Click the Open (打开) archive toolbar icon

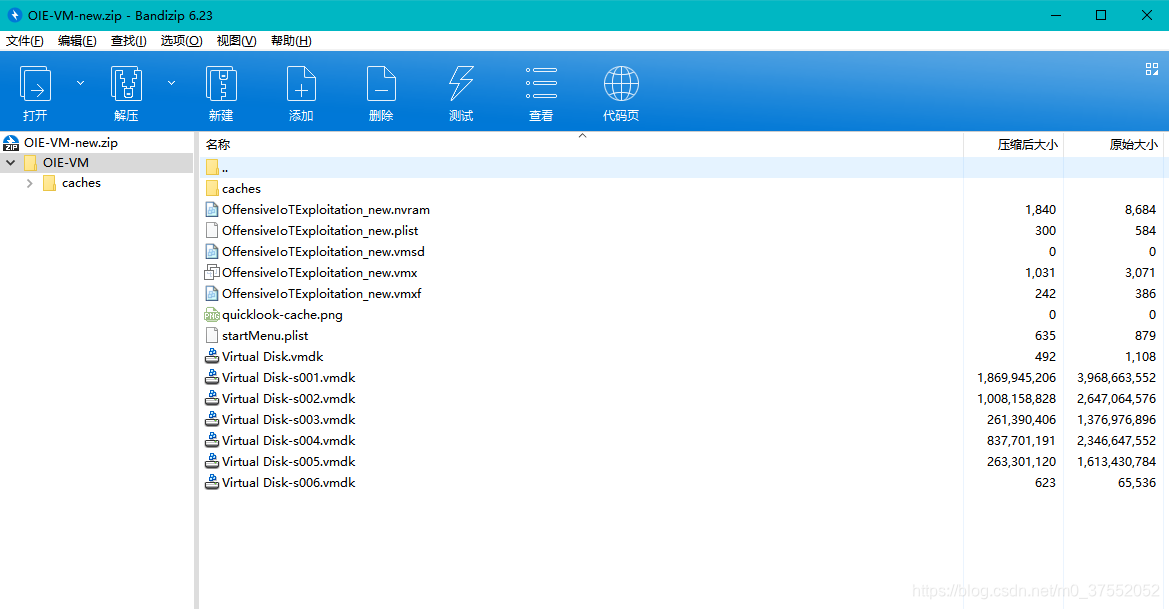[35, 84]
